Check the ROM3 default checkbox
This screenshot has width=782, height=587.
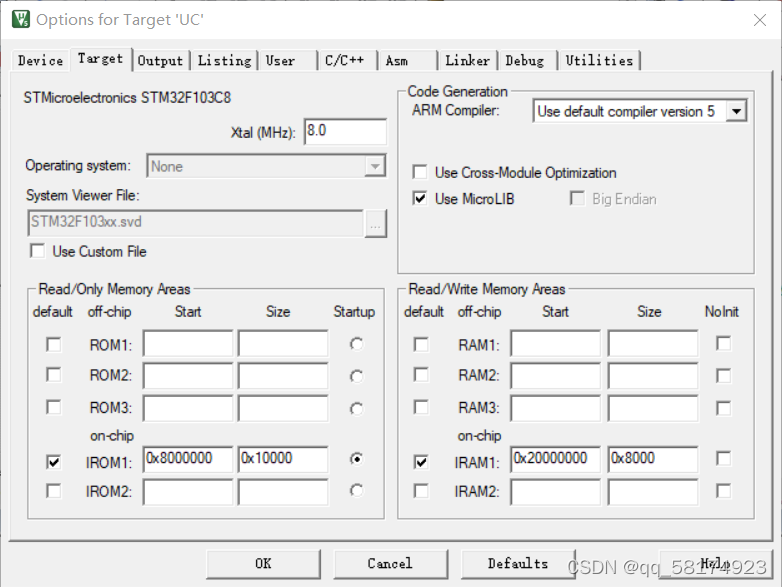point(53,407)
